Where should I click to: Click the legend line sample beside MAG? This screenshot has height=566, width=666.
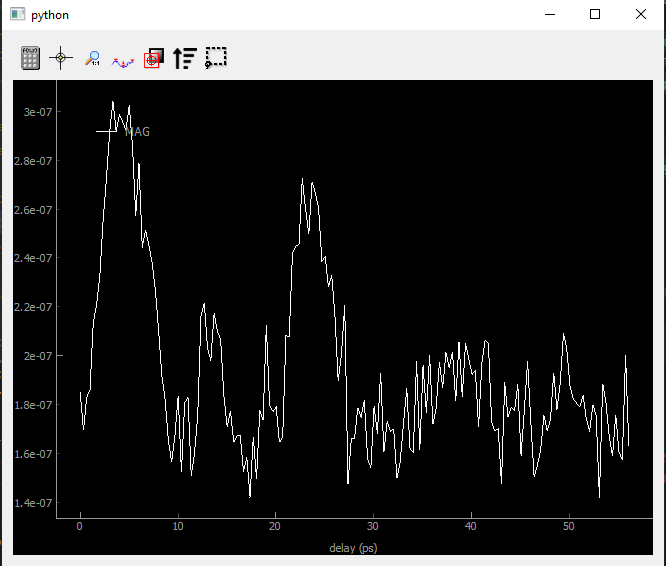click(x=106, y=131)
